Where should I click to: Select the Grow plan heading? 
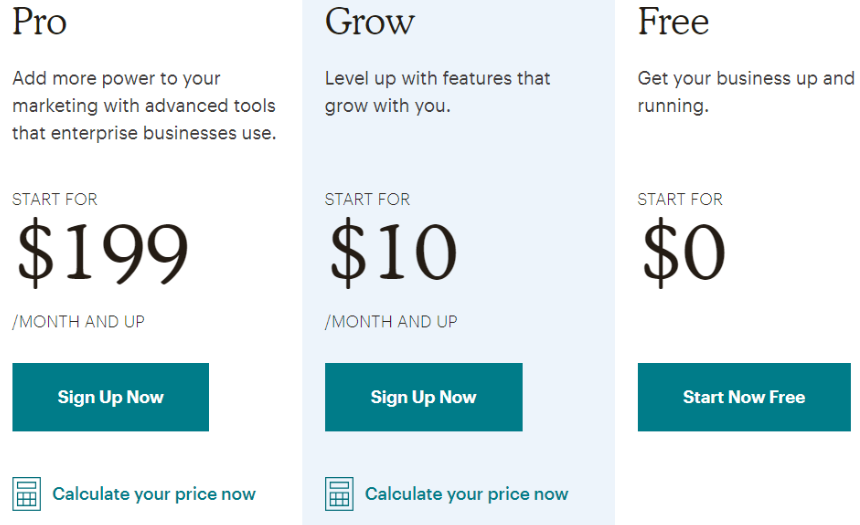click(x=369, y=21)
